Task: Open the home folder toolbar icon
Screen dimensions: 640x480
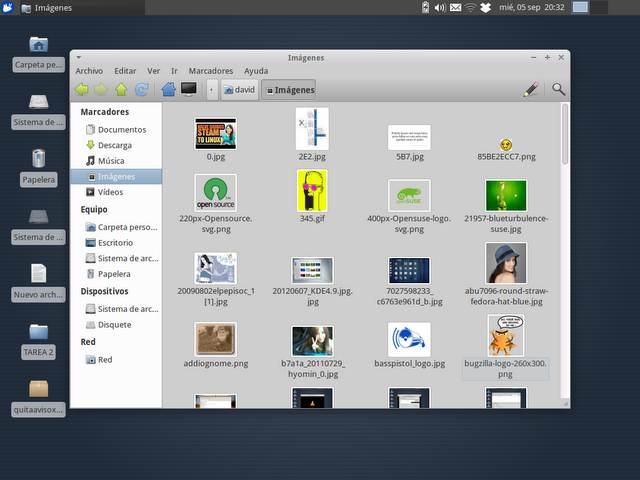Action: pyautogui.click(x=169, y=89)
